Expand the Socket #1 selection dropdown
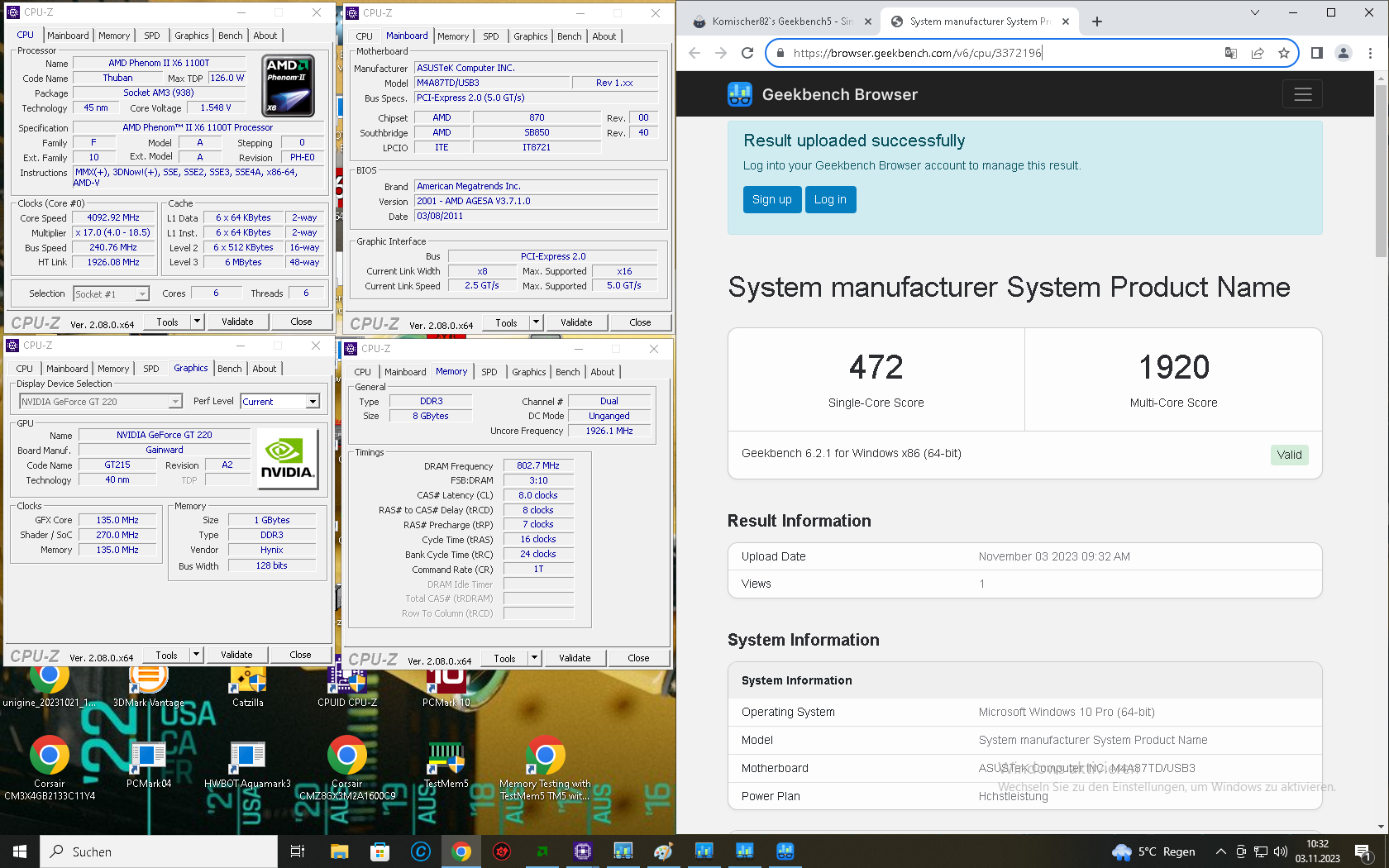Viewport: 1389px width, 868px height. pos(143,294)
